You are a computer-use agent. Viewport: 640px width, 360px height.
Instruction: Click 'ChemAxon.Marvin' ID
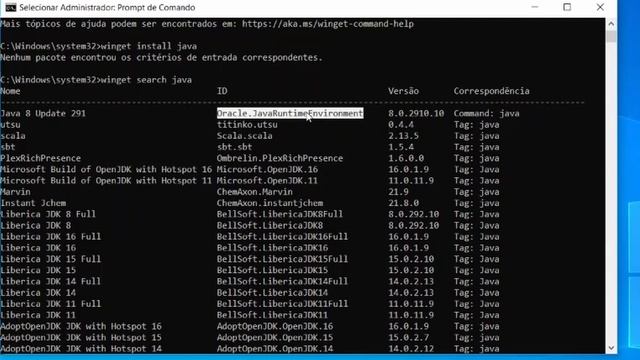tap(254, 192)
